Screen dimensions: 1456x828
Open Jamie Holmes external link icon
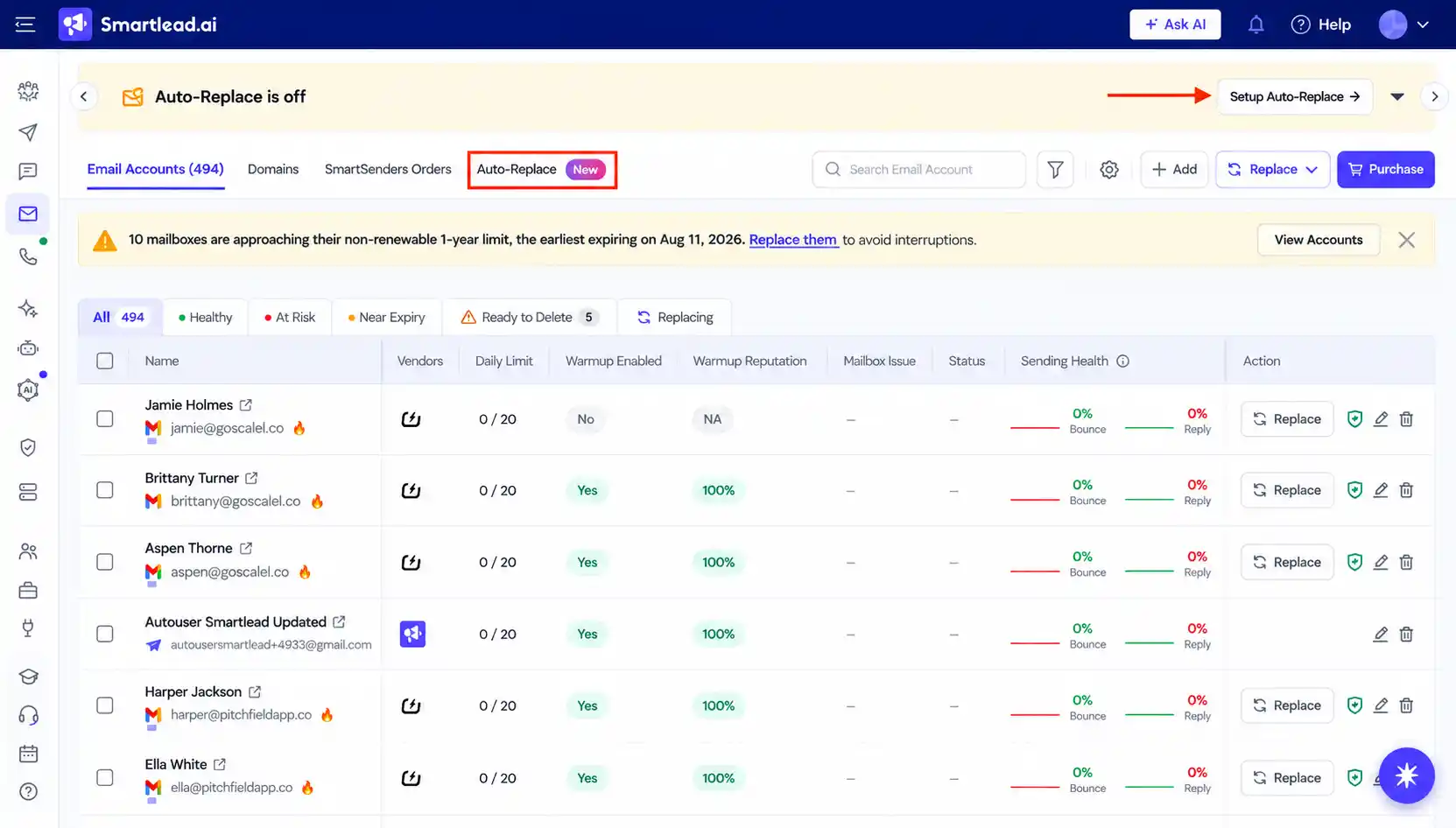point(246,405)
